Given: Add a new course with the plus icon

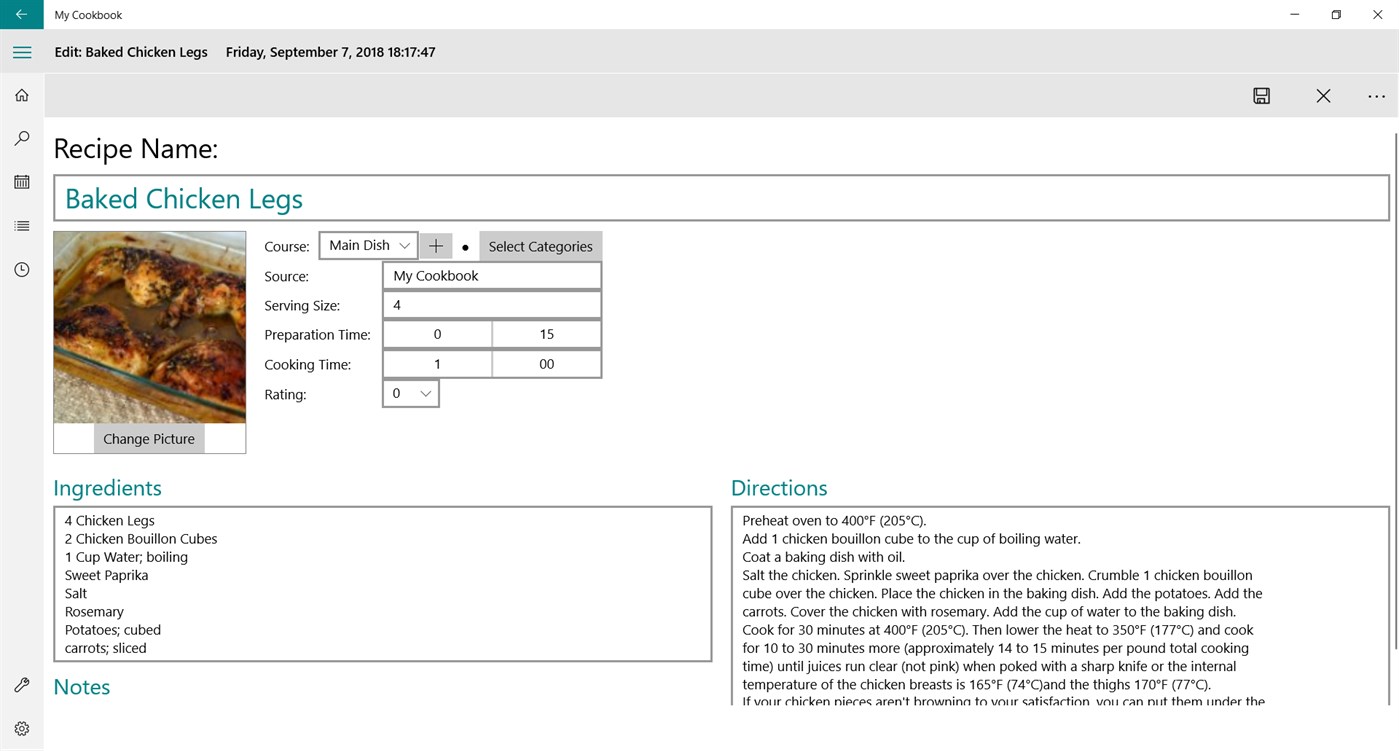Looking at the screenshot, I should coord(436,245).
